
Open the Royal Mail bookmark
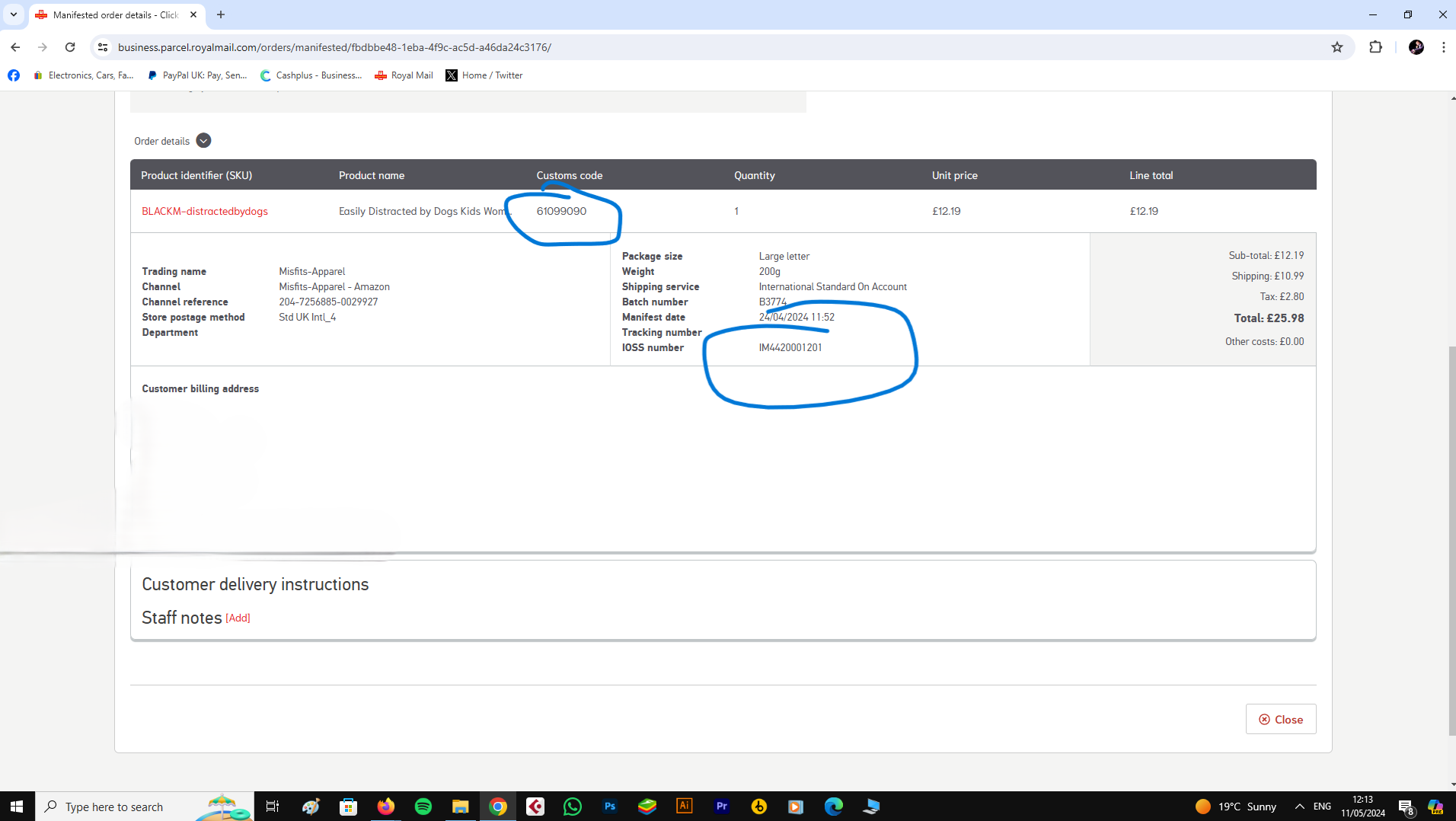pyautogui.click(x=404, y=75)
